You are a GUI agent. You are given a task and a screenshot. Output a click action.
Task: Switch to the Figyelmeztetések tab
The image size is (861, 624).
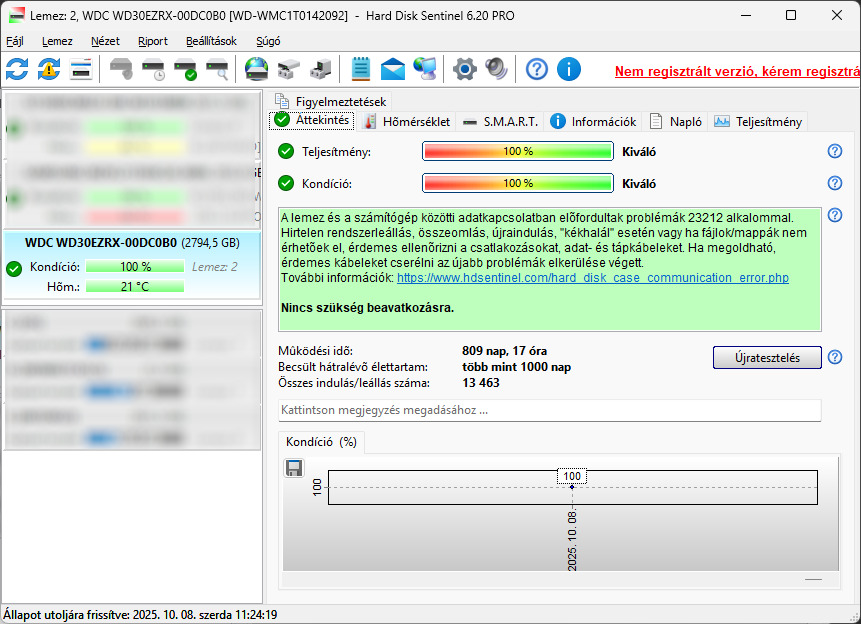point(331,102)
